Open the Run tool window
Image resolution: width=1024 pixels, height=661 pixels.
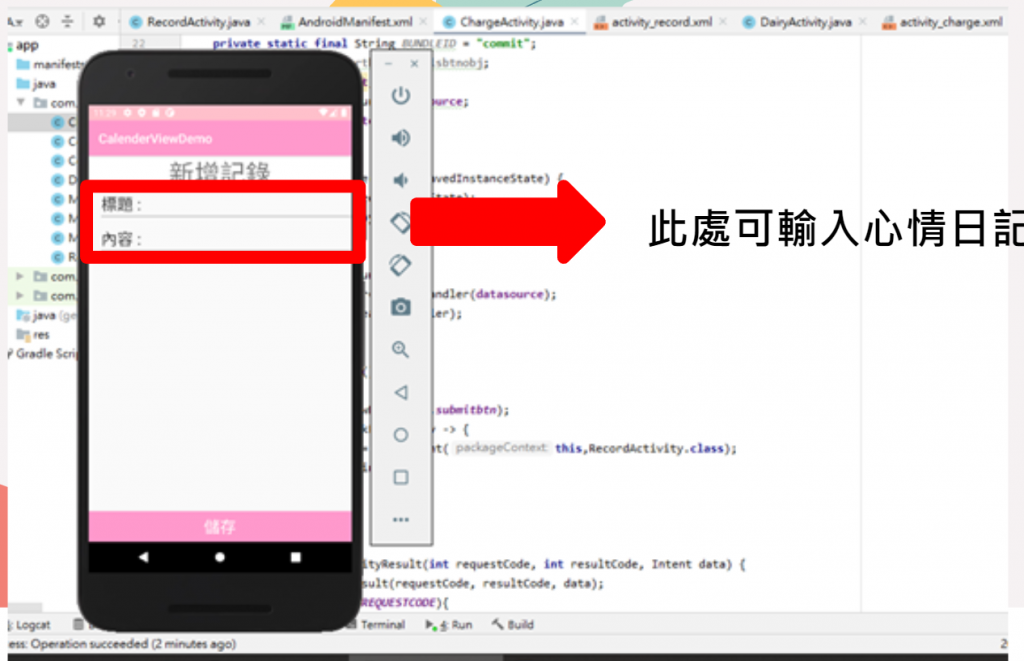point(449,625)
